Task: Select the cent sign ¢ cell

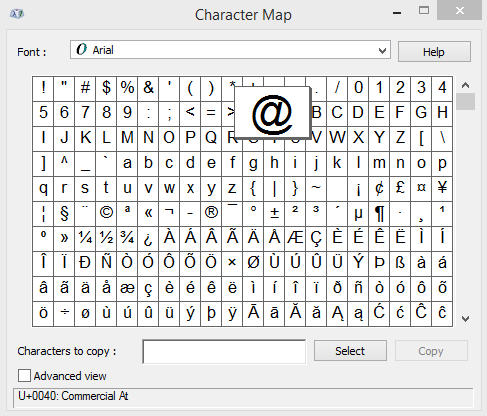Action: 379,188
